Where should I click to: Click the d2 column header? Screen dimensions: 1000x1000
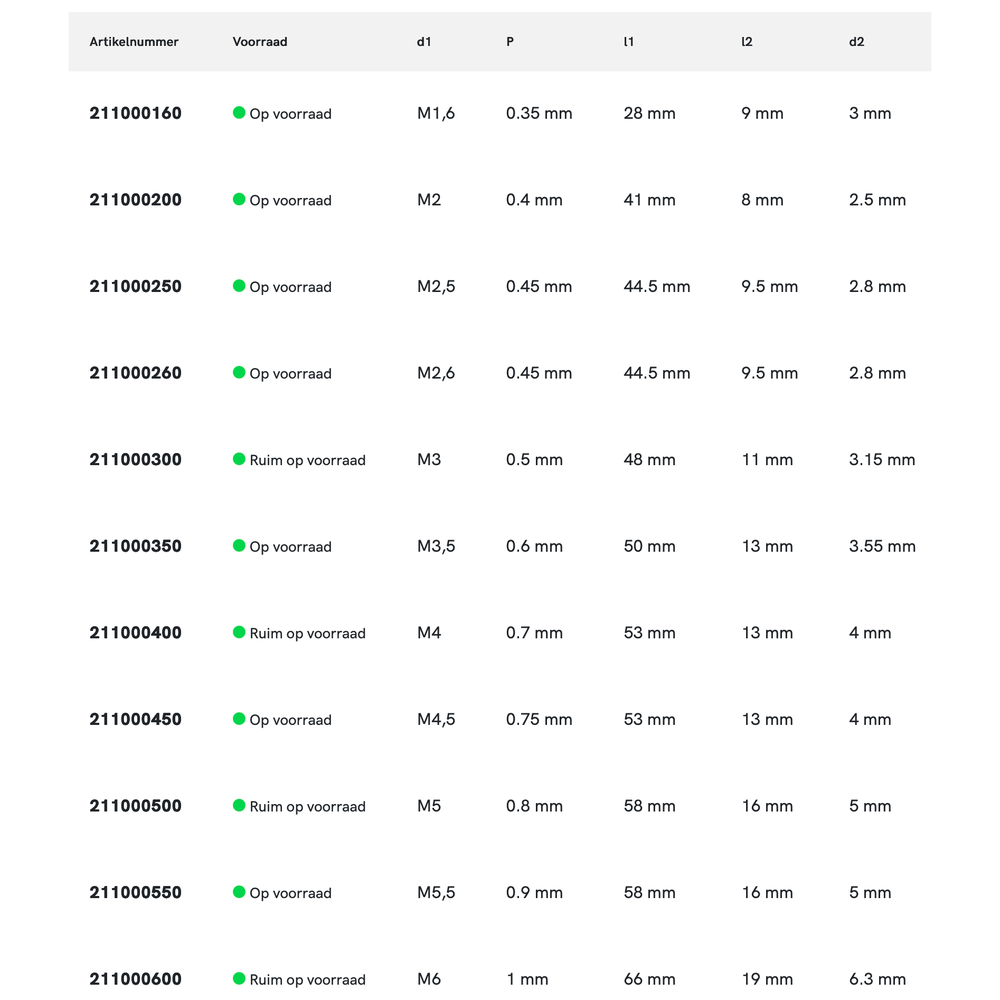click(x=856, y=42)
